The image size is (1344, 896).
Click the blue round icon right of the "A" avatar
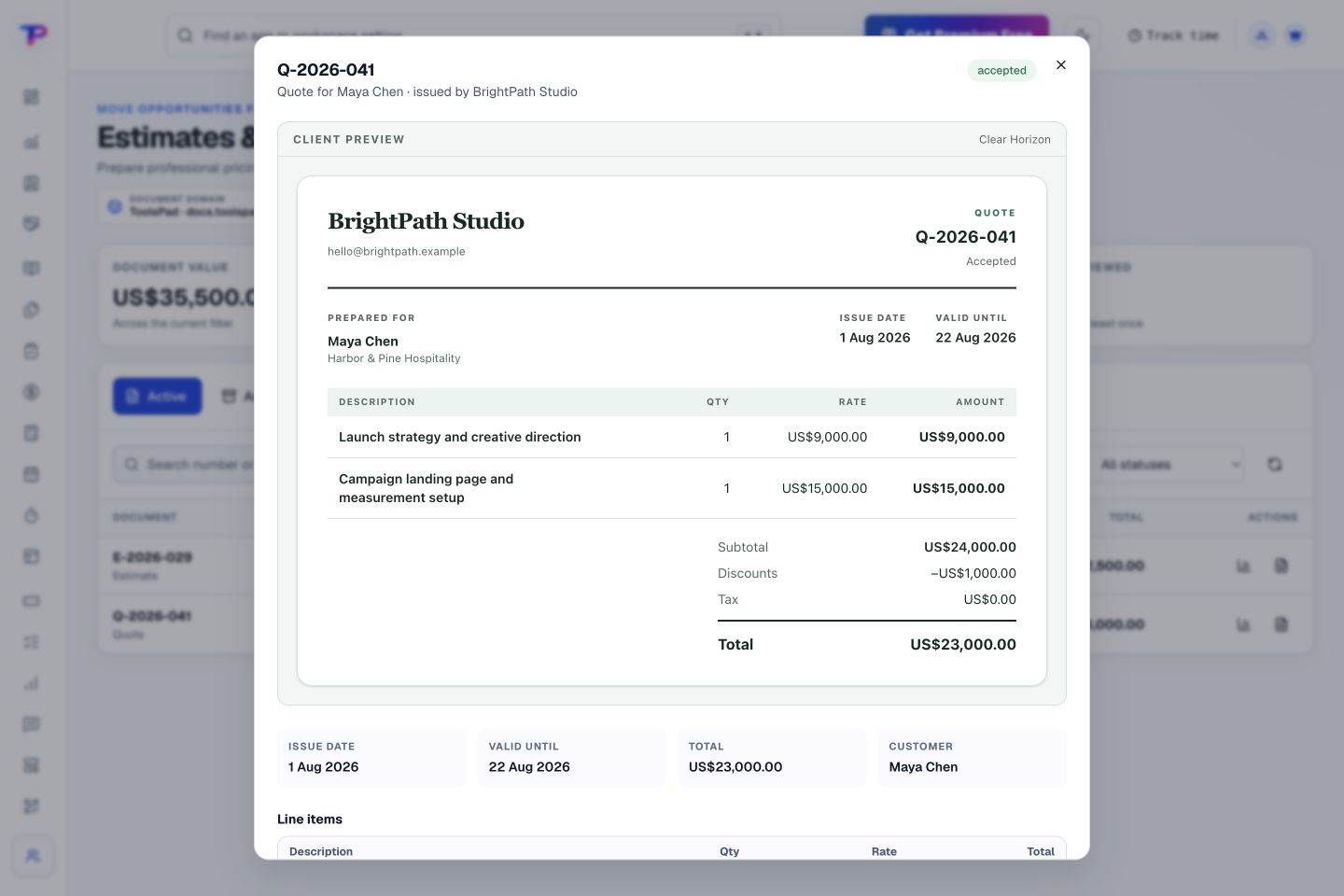[1295, 35]
